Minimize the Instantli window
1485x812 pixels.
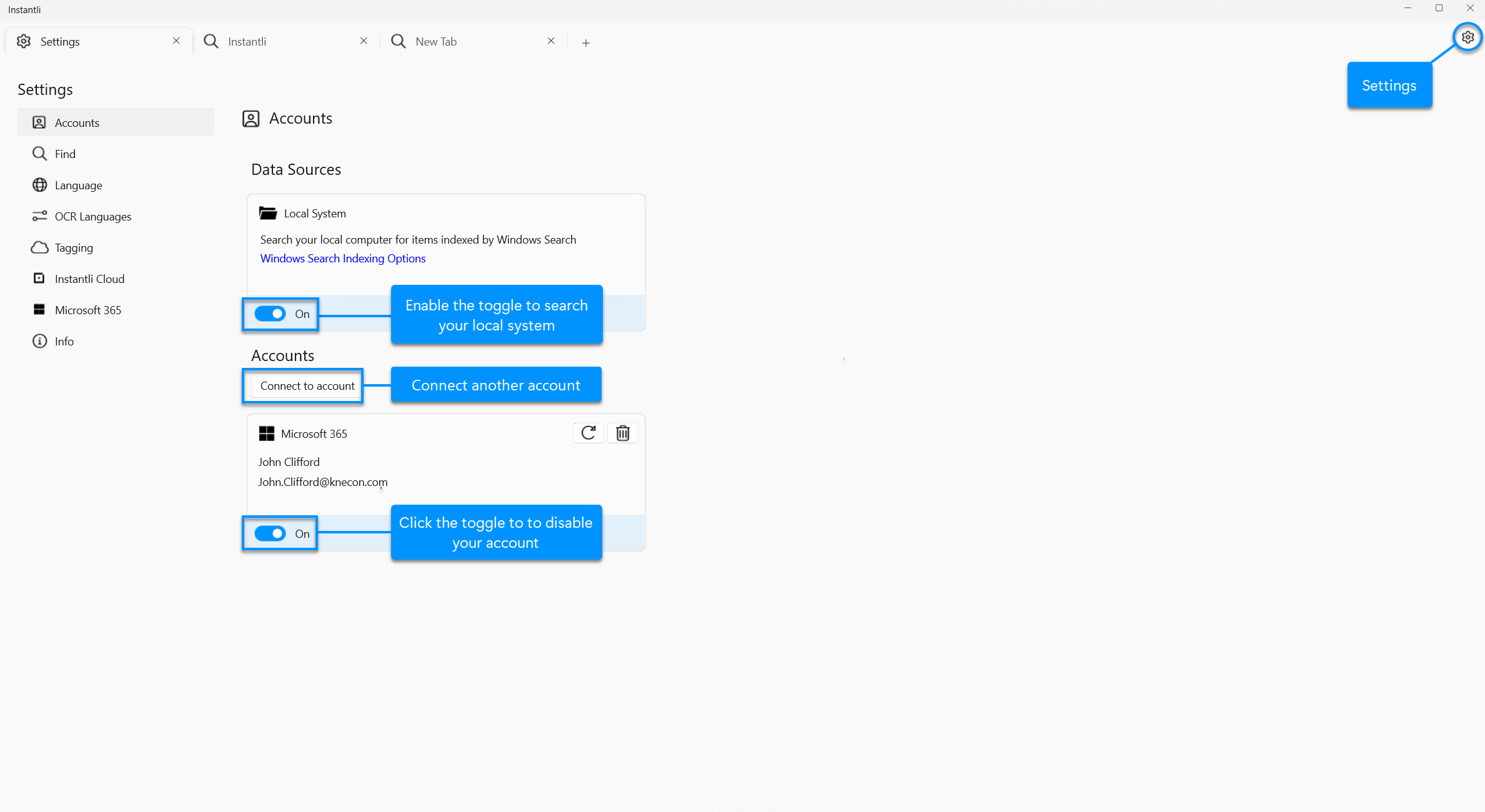tap(1408, 8)
